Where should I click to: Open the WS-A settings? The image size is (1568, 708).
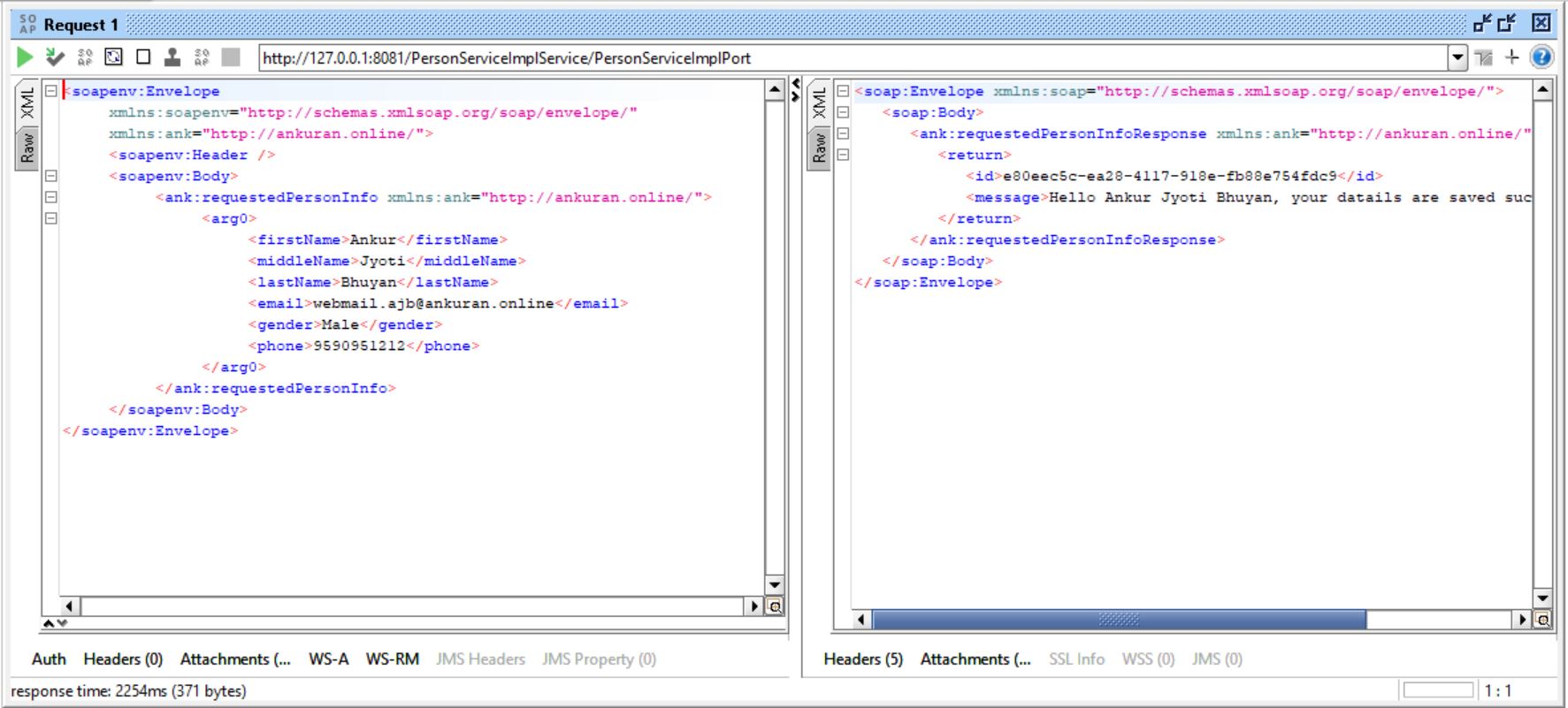[x=328, y=659]
